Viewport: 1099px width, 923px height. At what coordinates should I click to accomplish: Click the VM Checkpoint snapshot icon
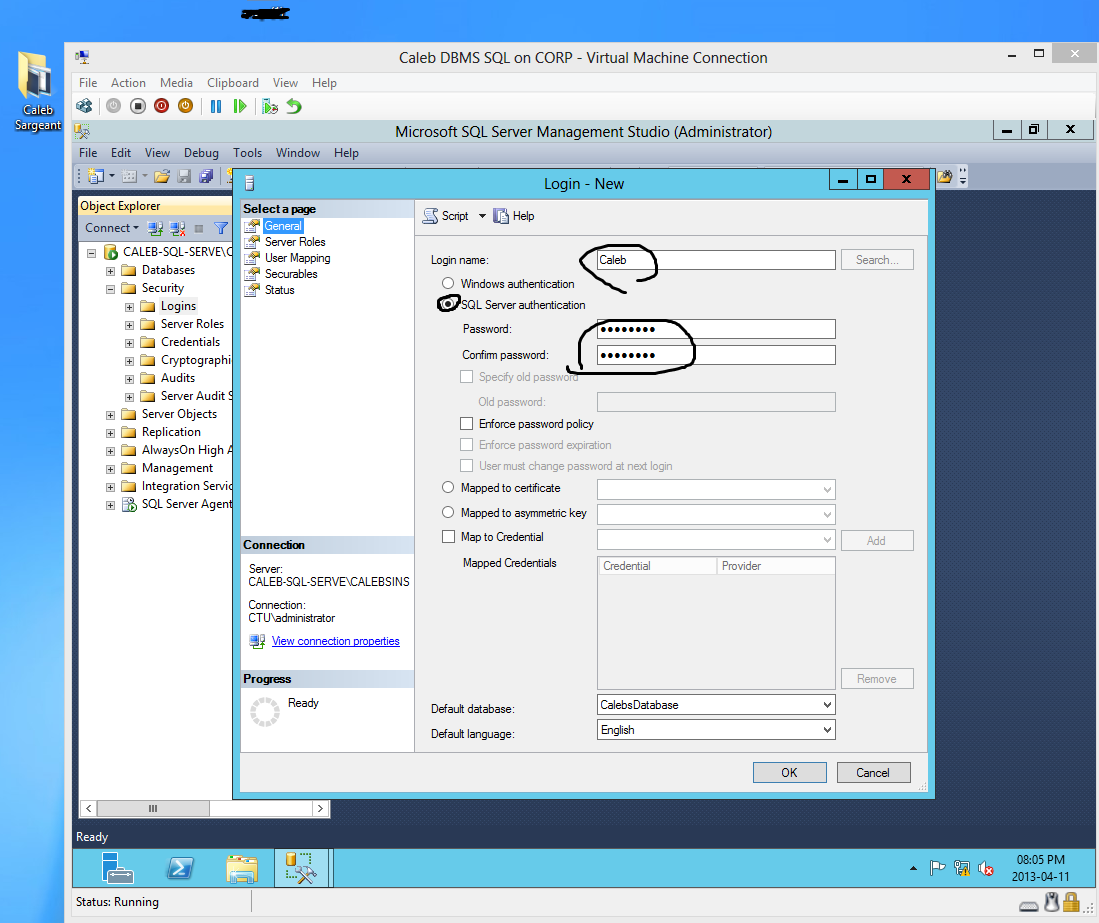click(x=270, y=107)
